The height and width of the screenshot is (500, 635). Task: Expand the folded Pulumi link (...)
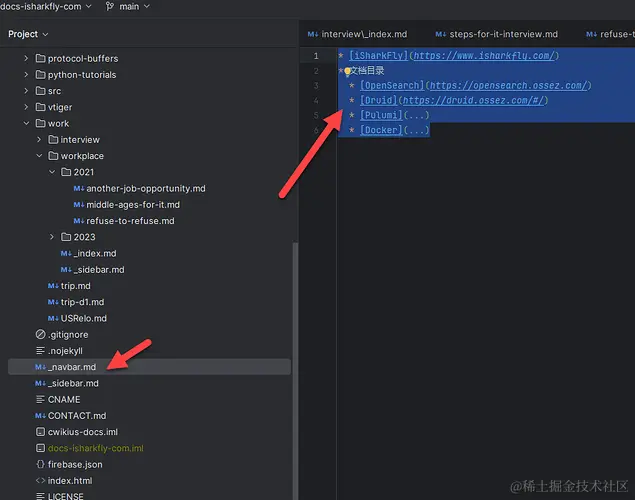click(416, 115)
